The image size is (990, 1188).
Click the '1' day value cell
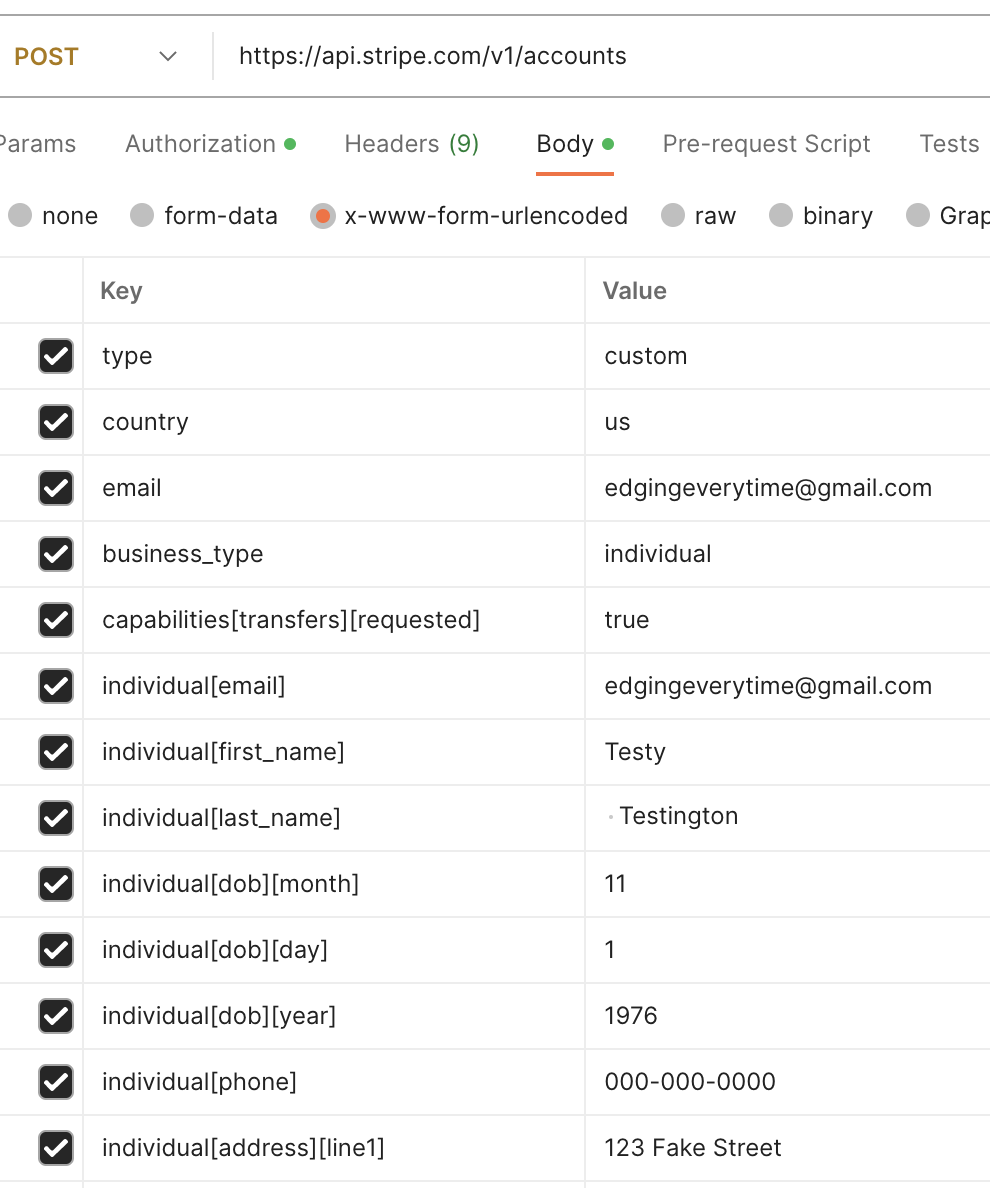(x=788, y=949)
